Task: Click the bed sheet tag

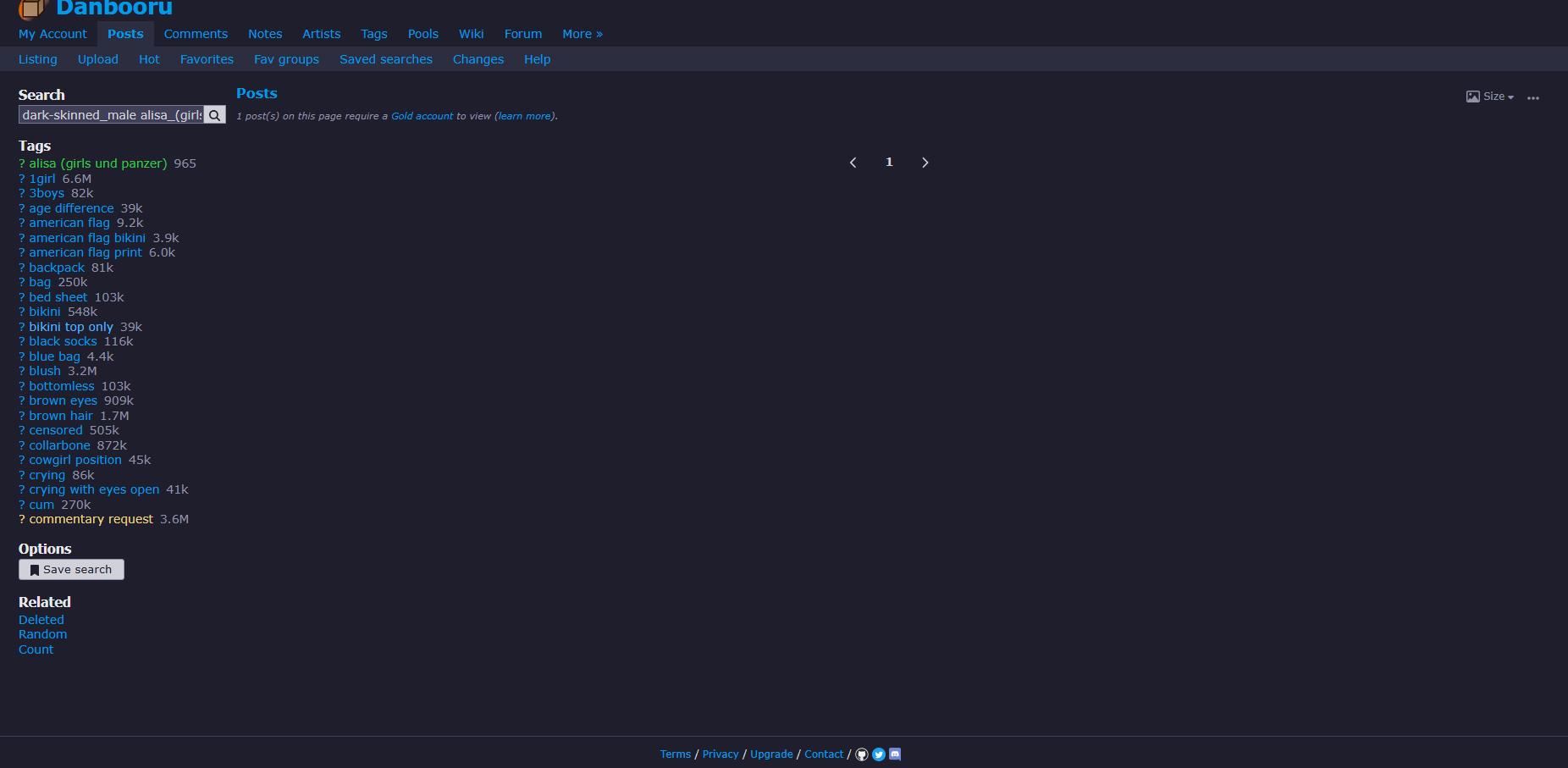Action: pos(58,297)
